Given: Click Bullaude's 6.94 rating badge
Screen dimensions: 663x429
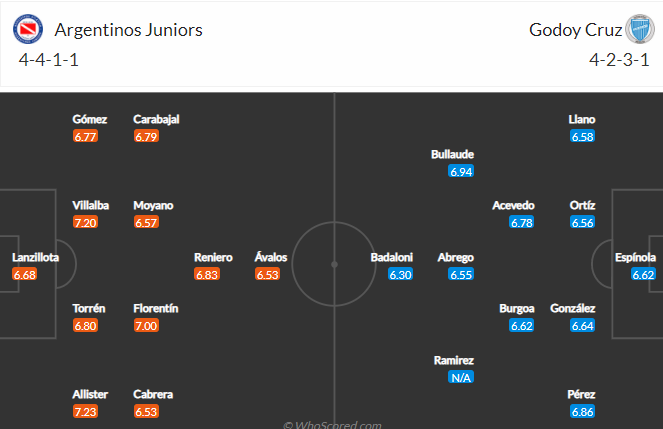Looking at the screenshot, I should [461, 172].
